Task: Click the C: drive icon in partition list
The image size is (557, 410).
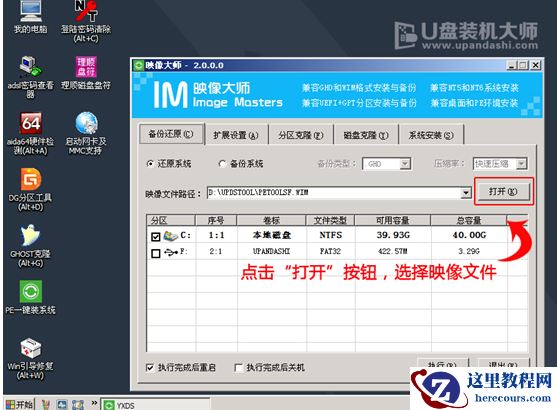Action: [x=171, y=236]
